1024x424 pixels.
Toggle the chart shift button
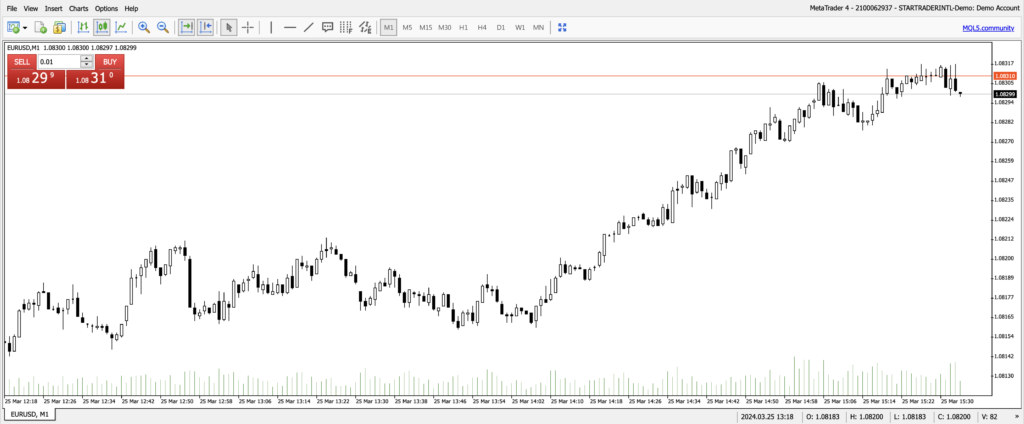tap(205, 27)
